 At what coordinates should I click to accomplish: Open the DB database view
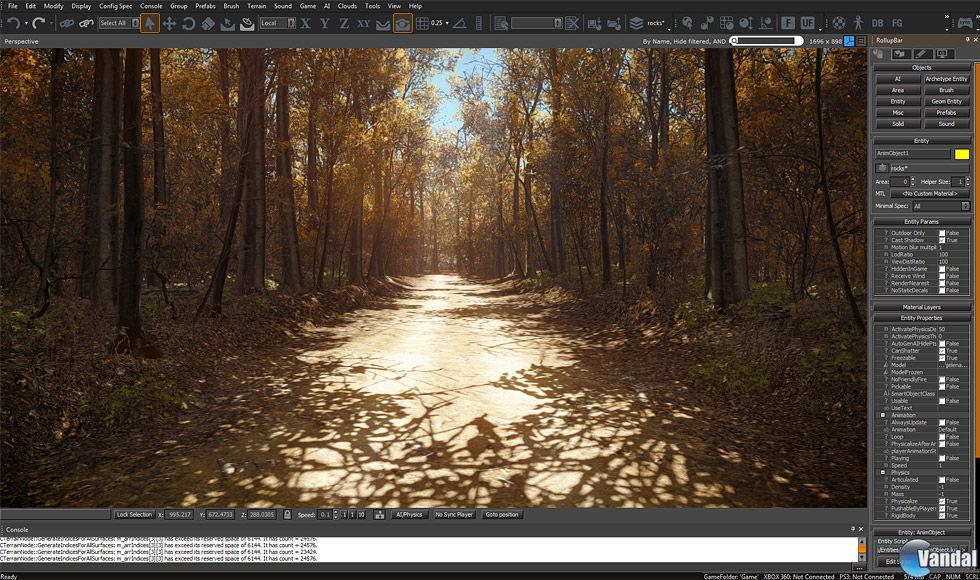click(x=878, y=24)
